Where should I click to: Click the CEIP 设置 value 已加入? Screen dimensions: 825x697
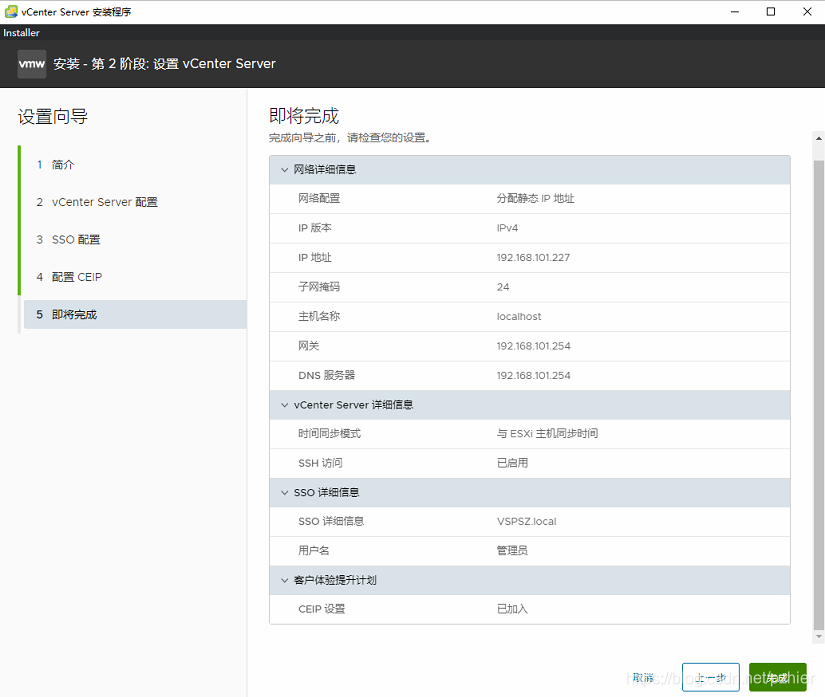(x=512, y=609)
